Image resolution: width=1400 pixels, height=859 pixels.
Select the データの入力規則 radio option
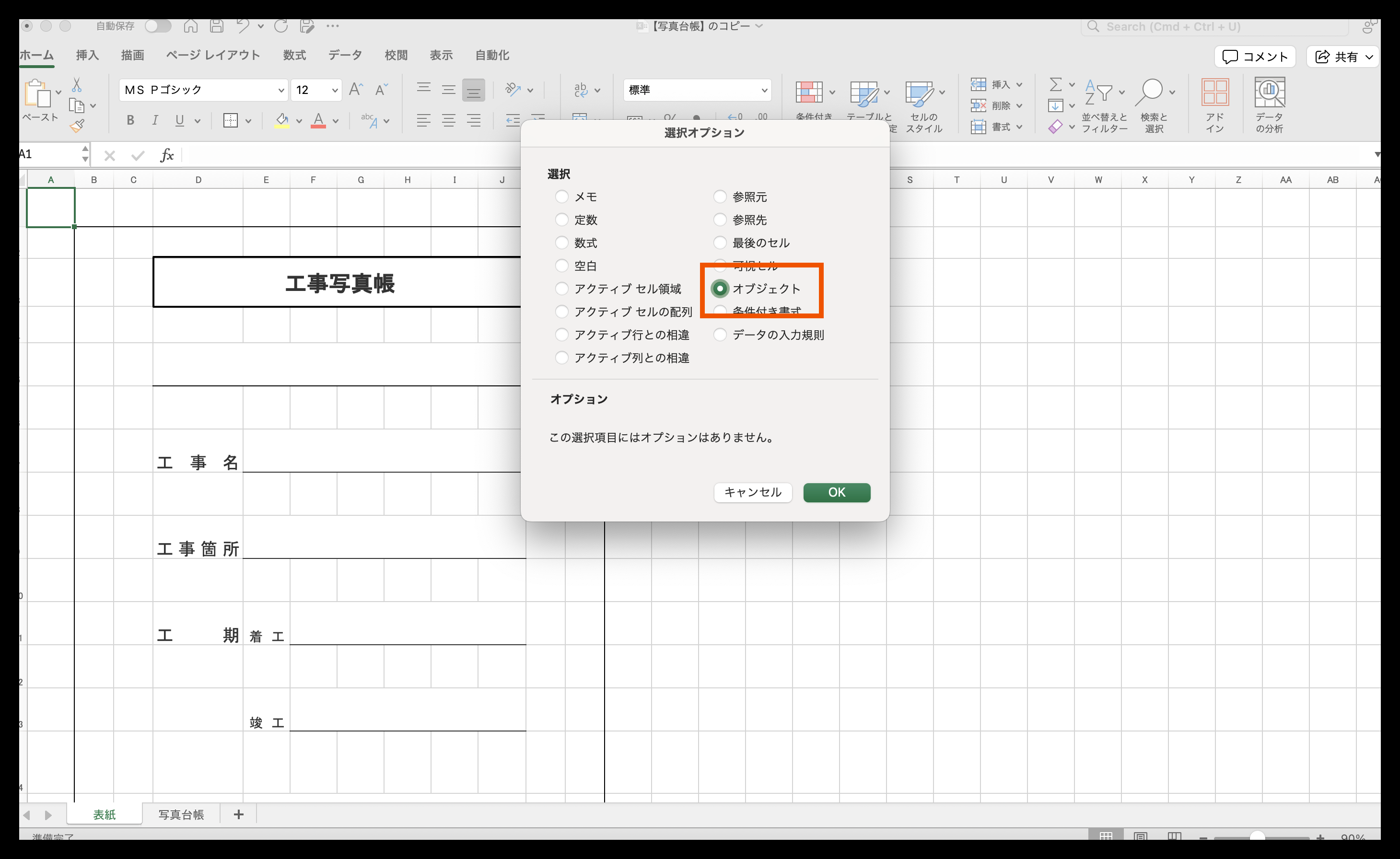(x=720, y=335)
